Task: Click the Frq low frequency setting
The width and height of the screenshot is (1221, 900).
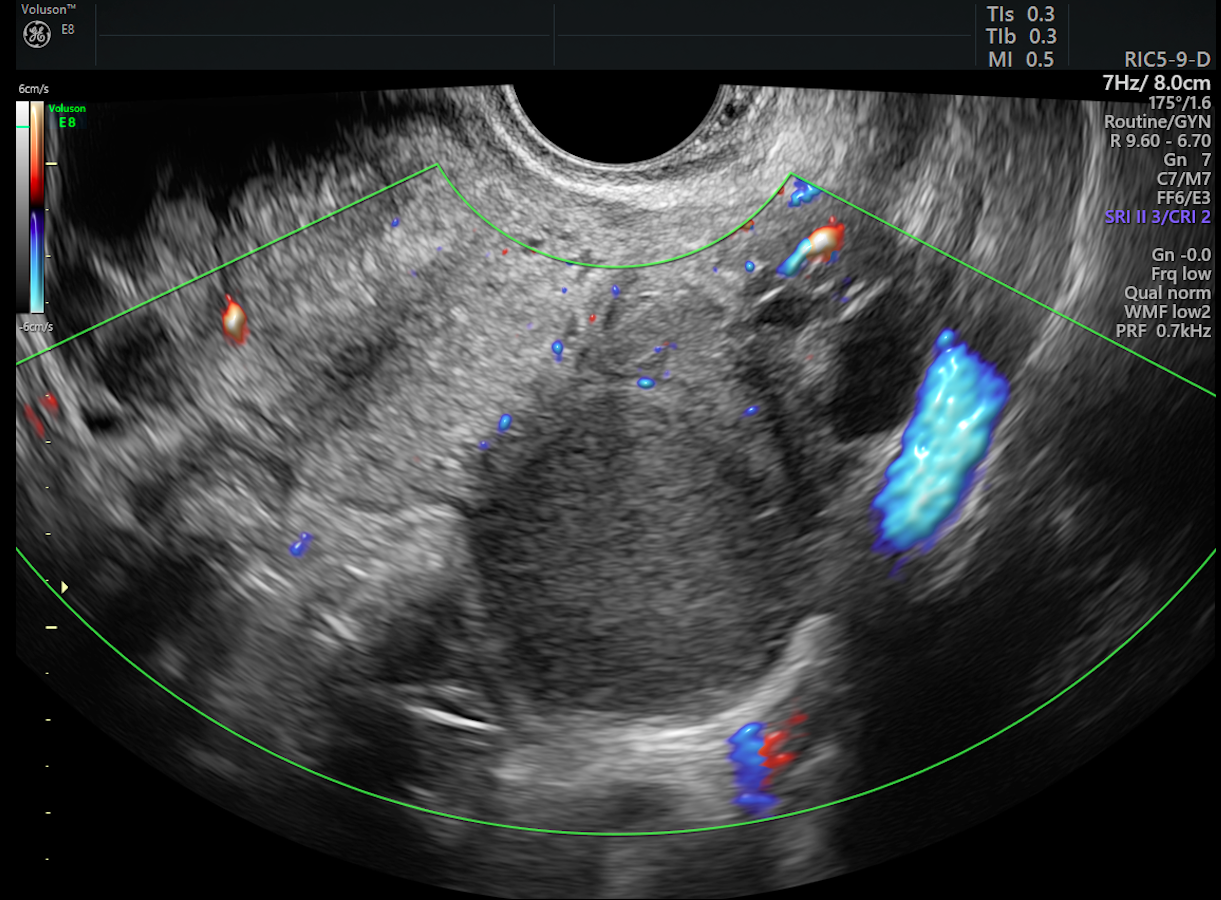Action: tap(1181, 273)
